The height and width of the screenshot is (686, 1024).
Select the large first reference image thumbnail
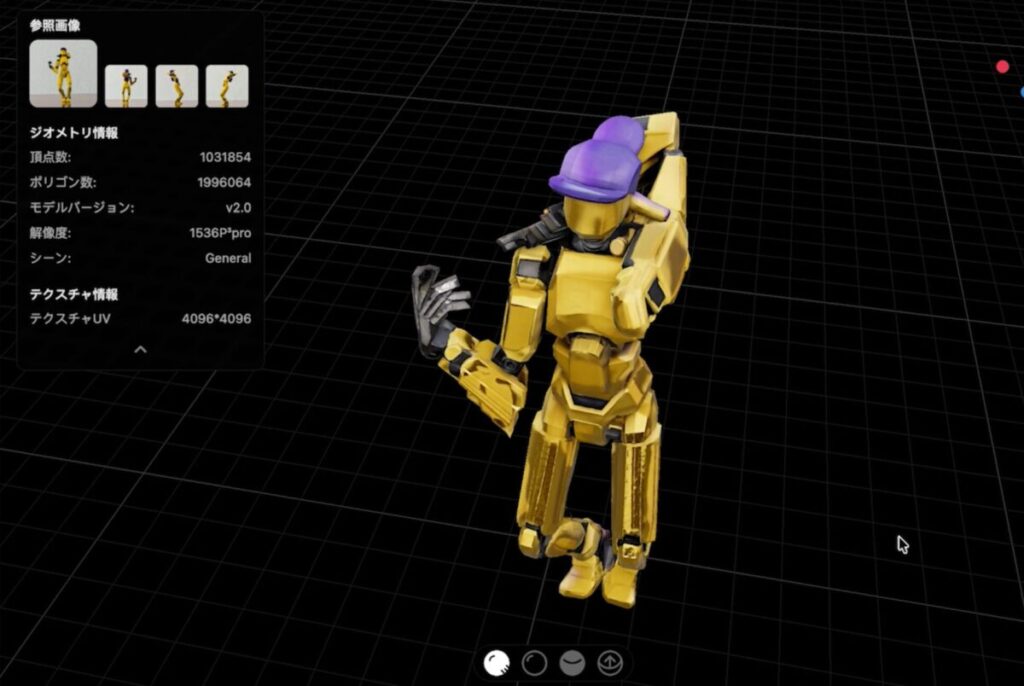coord(63,73)
